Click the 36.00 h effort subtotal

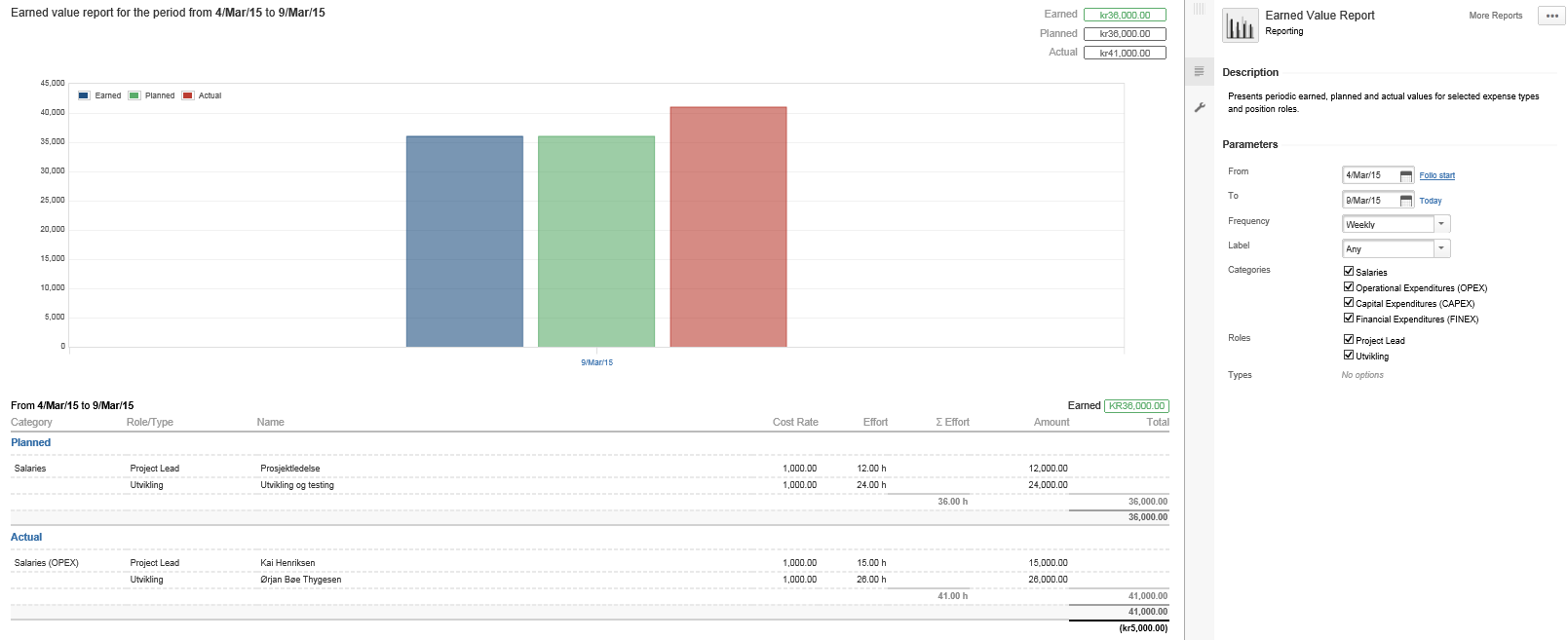953,502
